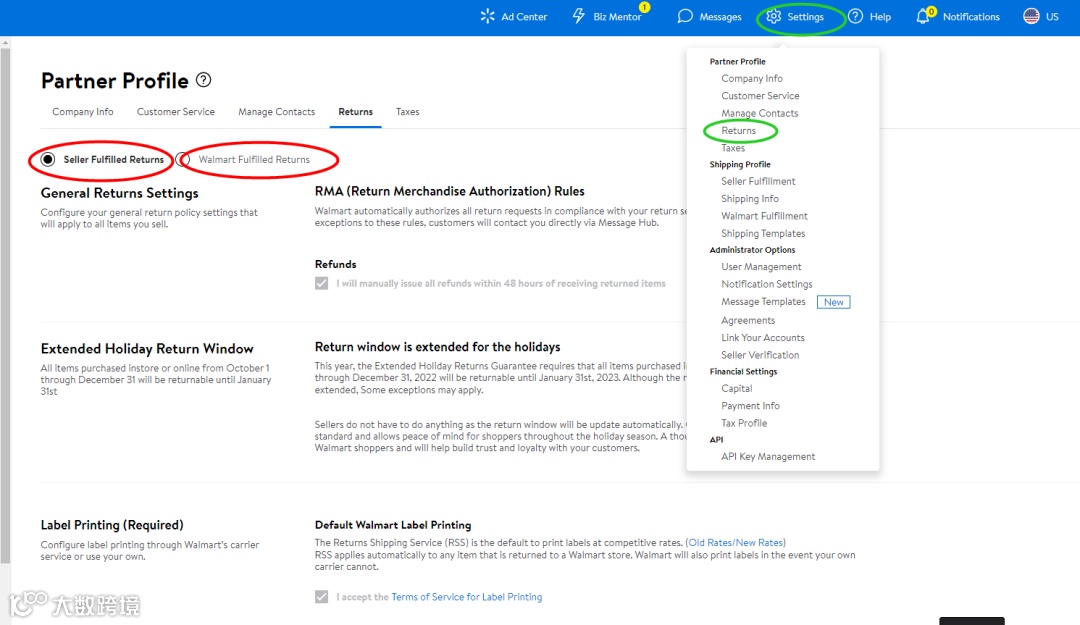Image resolution: width=1080 pixels, height=625 pixels.
Task: Click Administrator Options header in menu
Action: (x=752, y=249)
